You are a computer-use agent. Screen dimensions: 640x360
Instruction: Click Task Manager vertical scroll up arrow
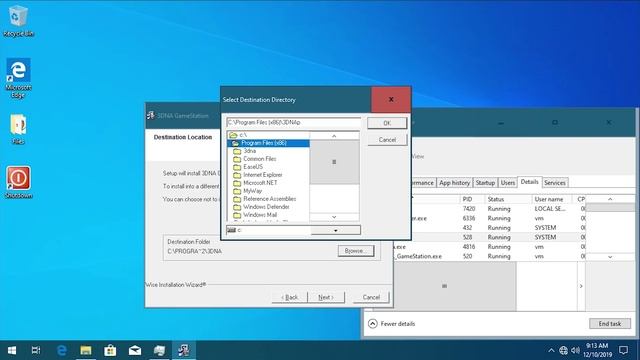click(610, 199)
